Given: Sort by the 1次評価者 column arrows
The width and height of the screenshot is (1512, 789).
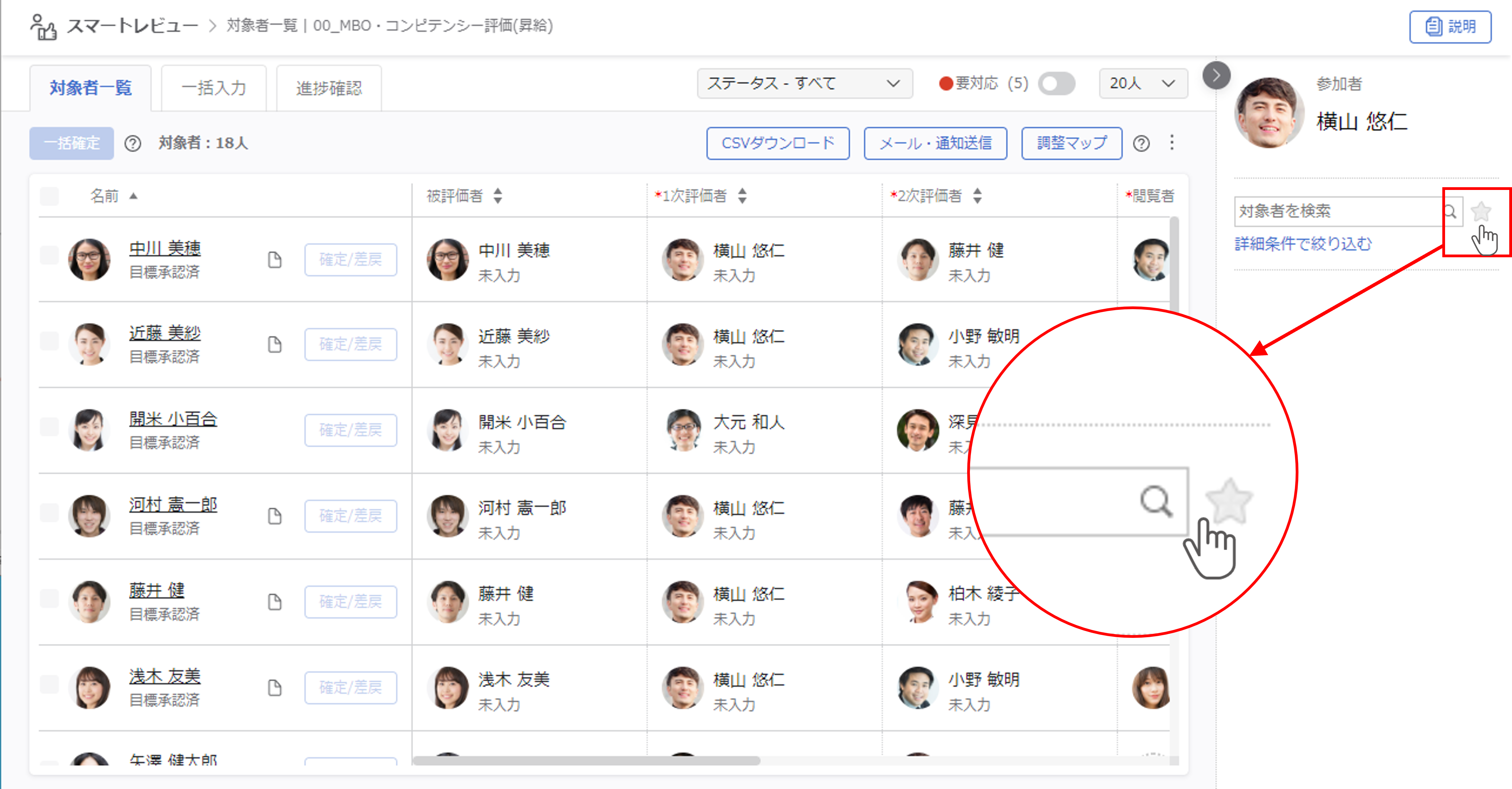Looking at the screenshot, I should [x=742, y=195].
